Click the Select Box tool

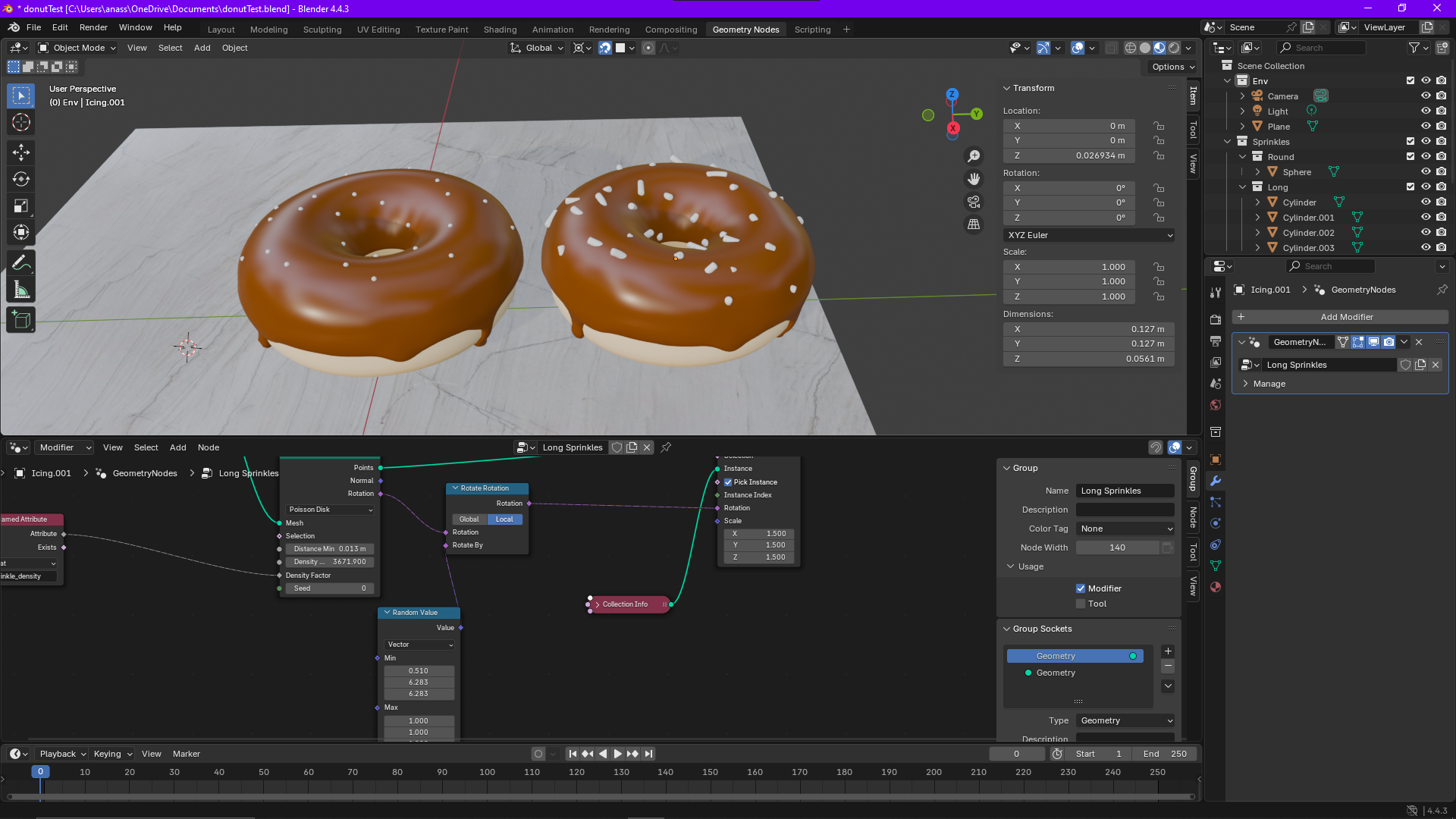tap(21, 96)
